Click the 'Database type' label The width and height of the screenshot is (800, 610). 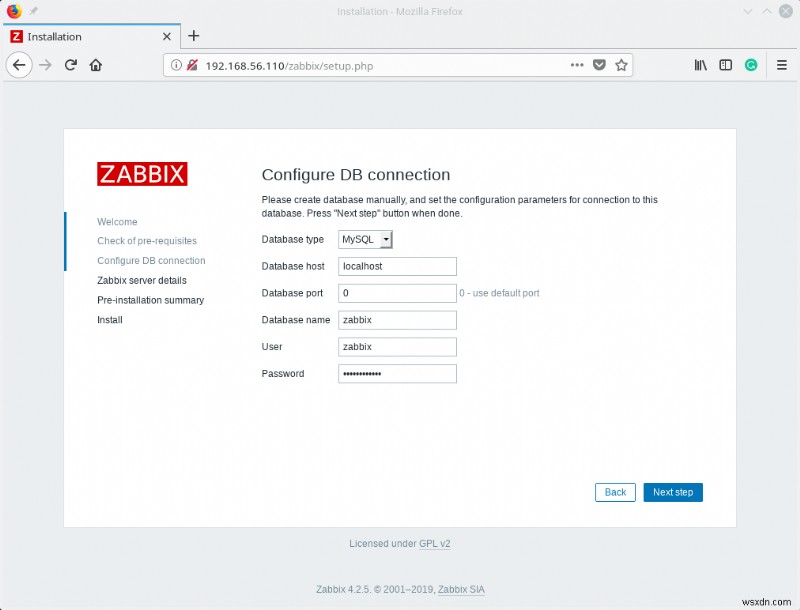[x=293, y=239]
